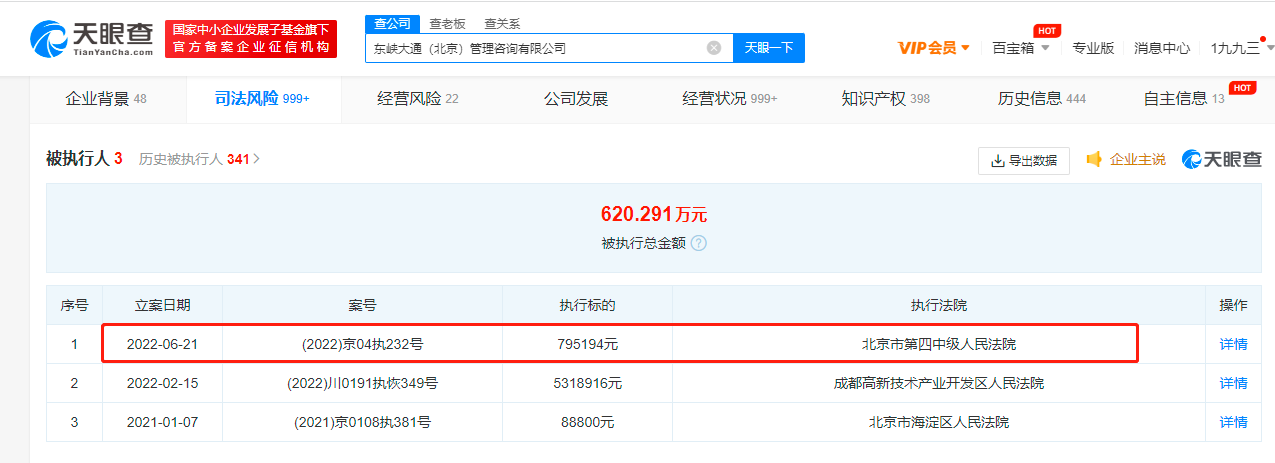Open the 经营状况 tab
This screenshot has width=1275, height=463.
730,99
